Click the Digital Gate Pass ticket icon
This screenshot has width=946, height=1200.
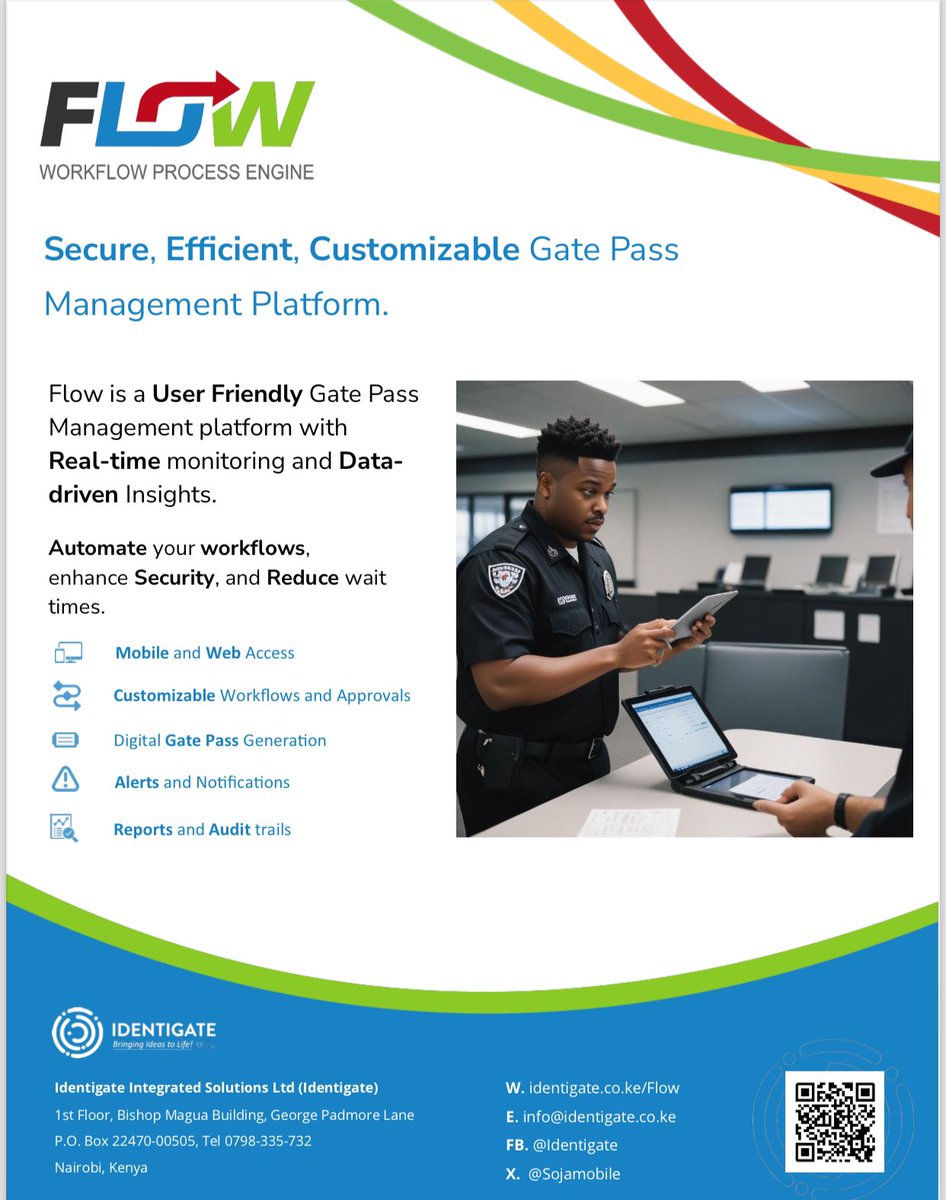[66, 740]
